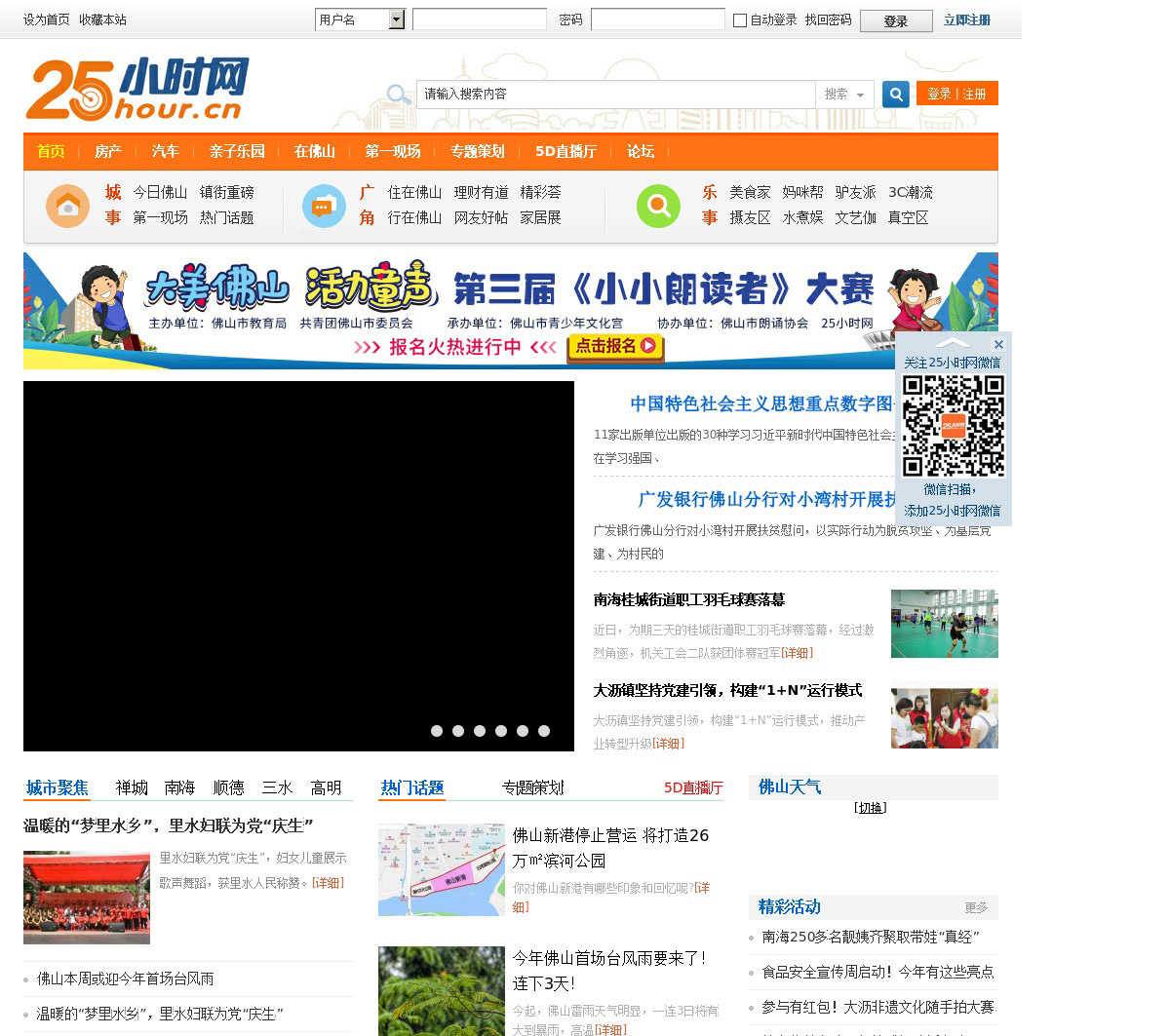Close the WeChat QR code popup
Viewport: 1170px width, 1036px height.
[998, 344]
